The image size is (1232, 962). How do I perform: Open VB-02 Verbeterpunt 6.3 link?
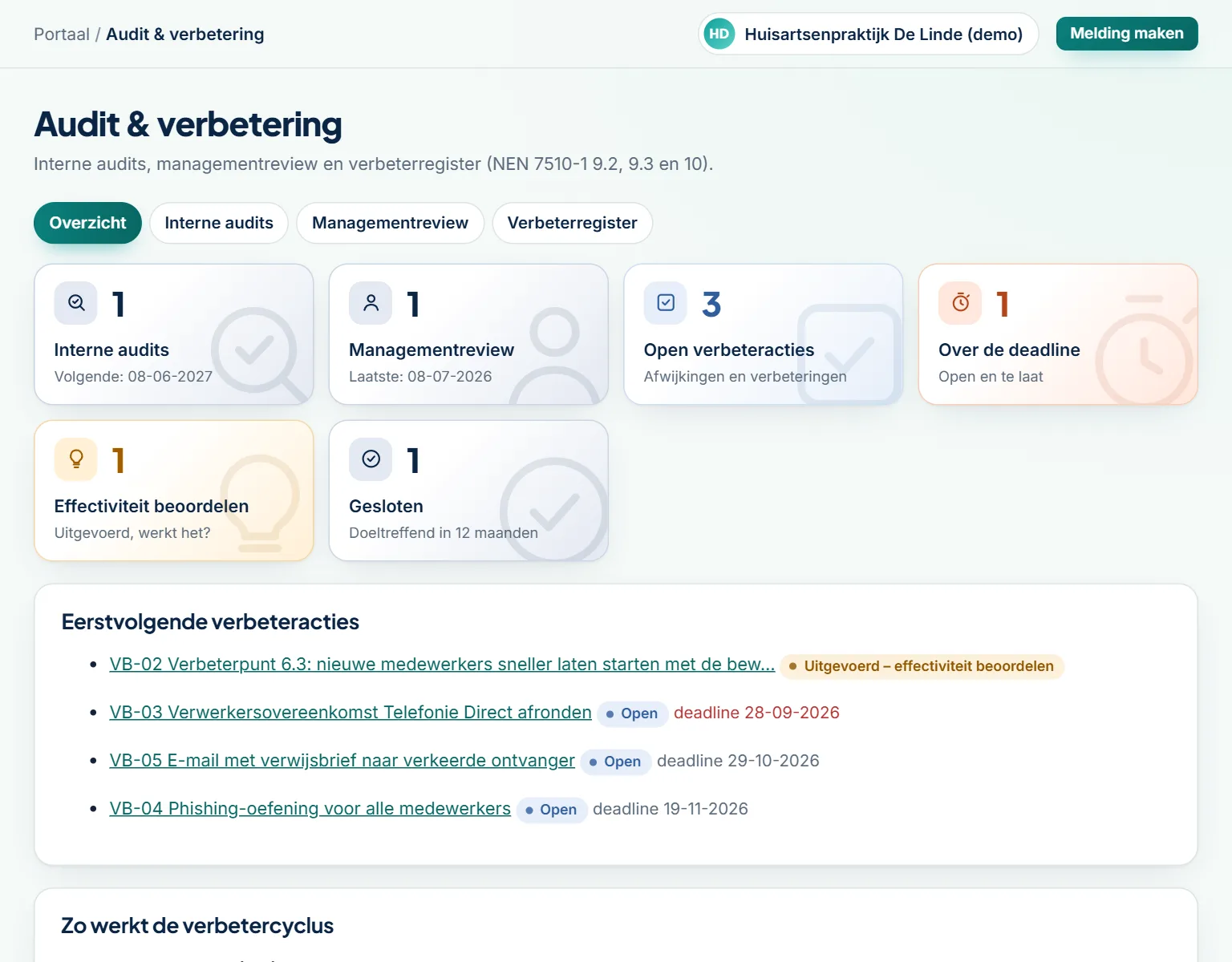click(442, 665)
